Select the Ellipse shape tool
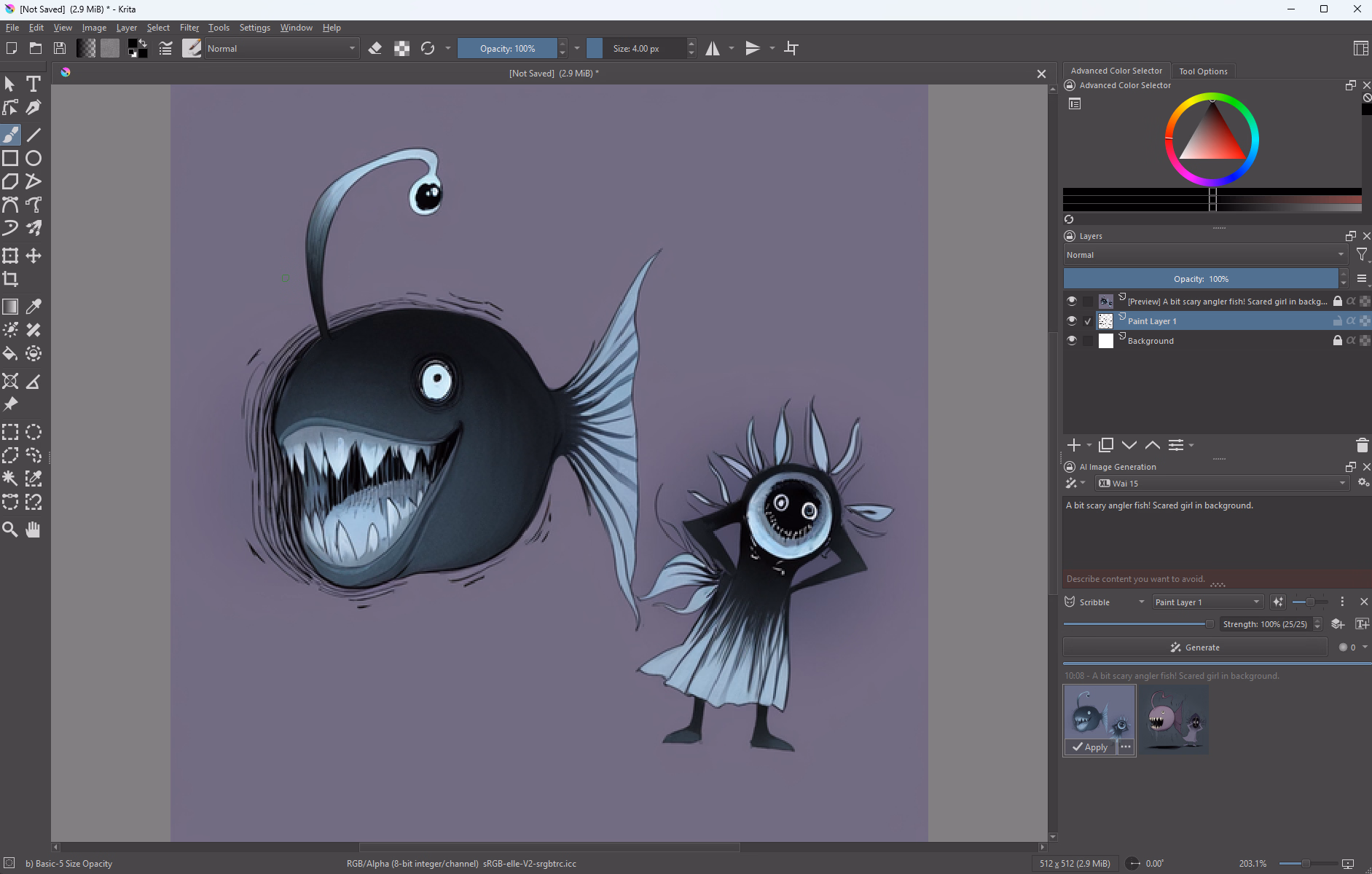The width and height of the screenshot is (1372, 874). coord(34,158)
